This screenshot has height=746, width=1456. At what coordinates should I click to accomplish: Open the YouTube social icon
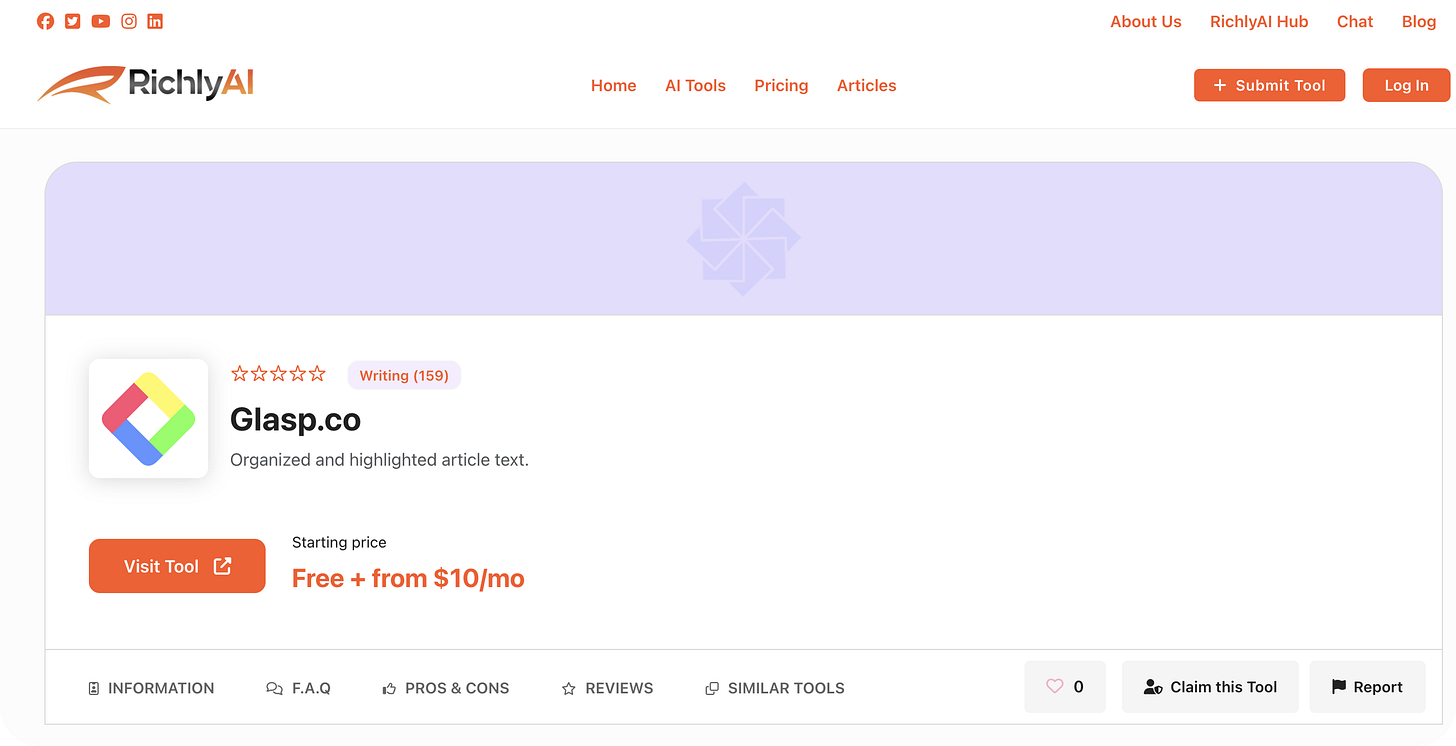pyautogui.click(x=101, y=21)
